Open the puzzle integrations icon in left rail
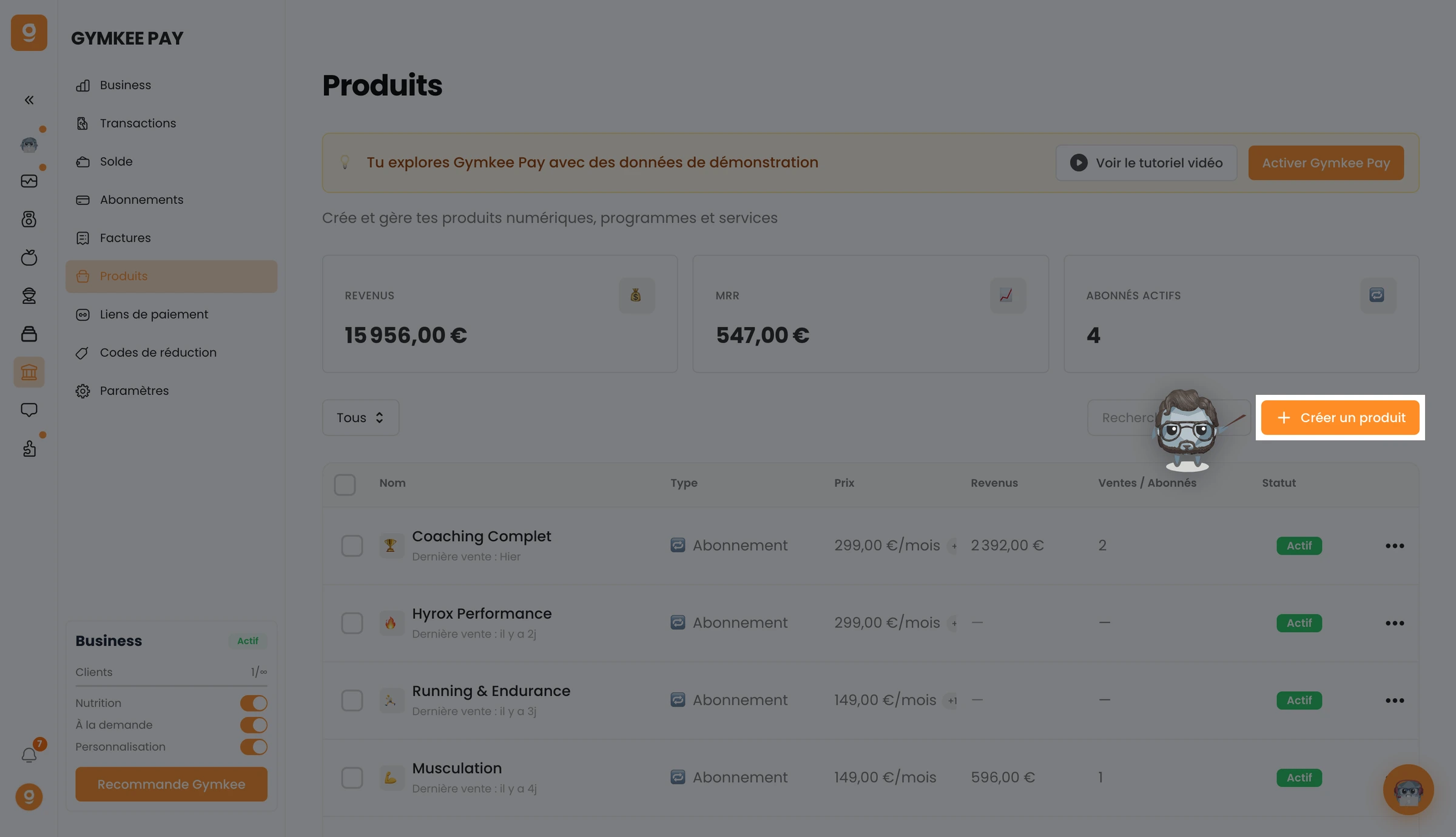The image size is (1456, 837). pos(29,448)
